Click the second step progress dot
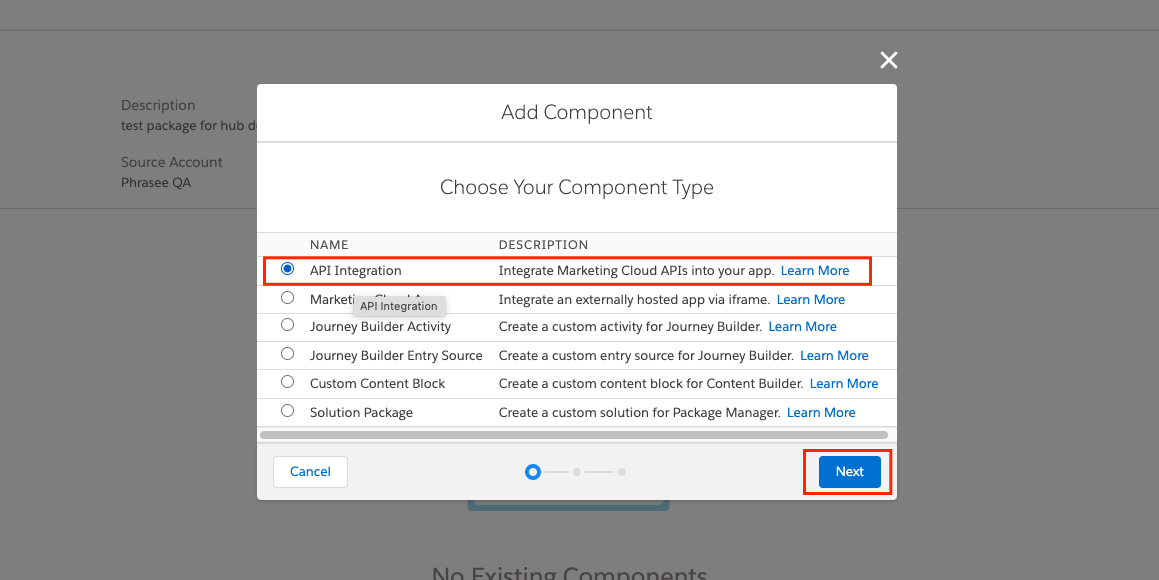This screenshot has height=580, width=1159. point(577,471)
